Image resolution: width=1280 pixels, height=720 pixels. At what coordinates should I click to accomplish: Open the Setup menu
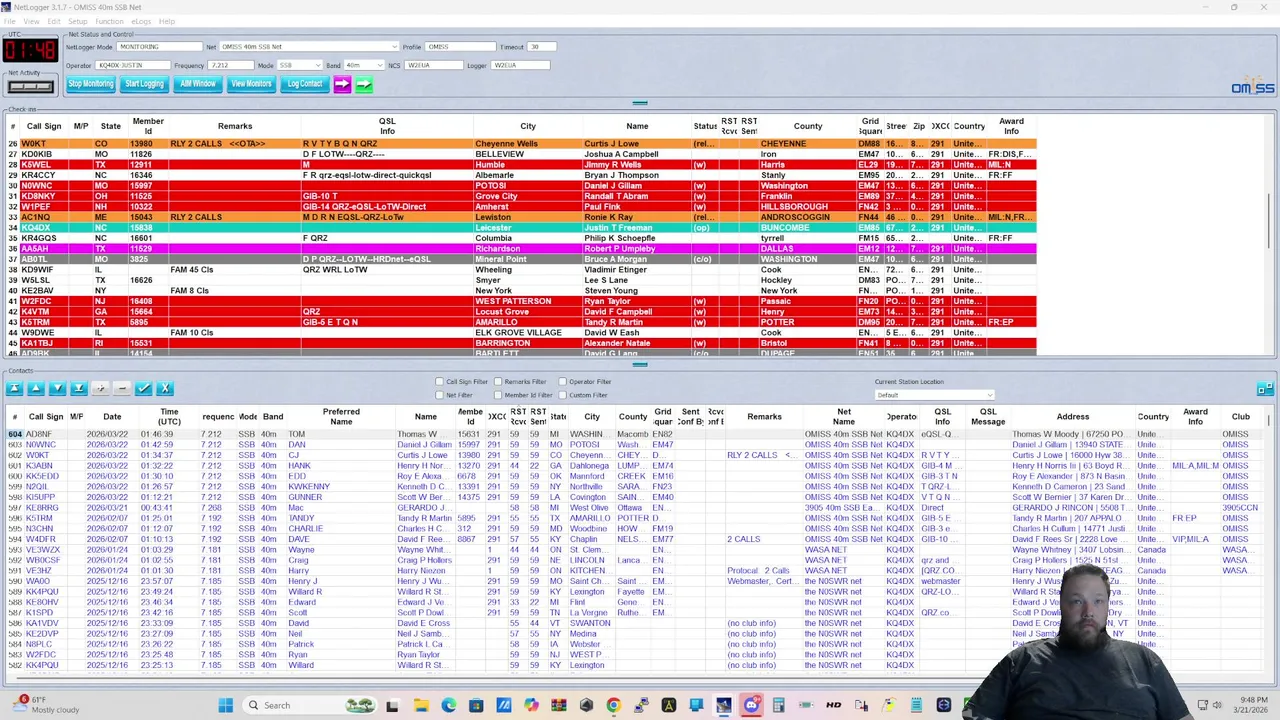77,21
